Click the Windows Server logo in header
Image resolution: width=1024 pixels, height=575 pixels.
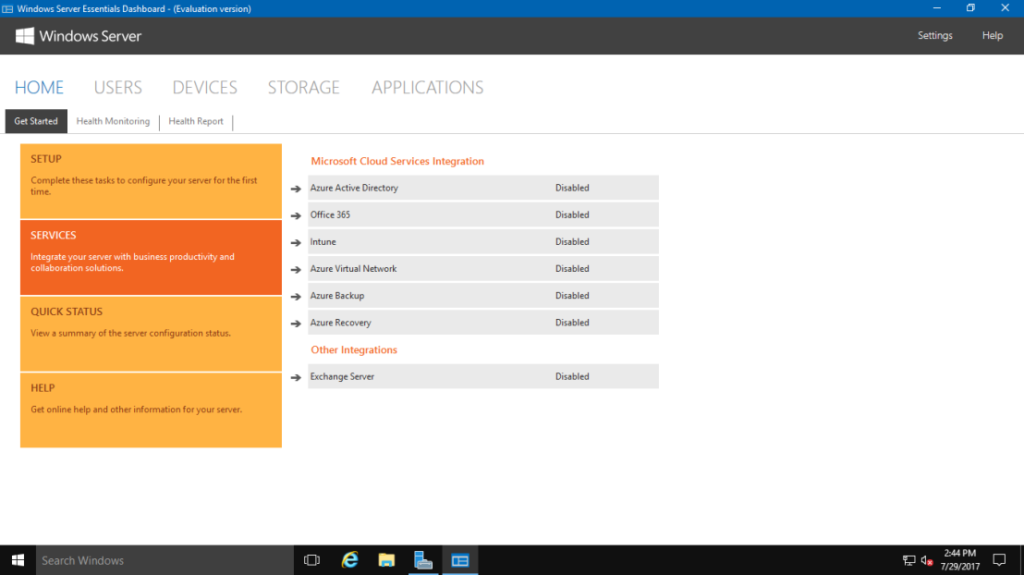point(78,36)
